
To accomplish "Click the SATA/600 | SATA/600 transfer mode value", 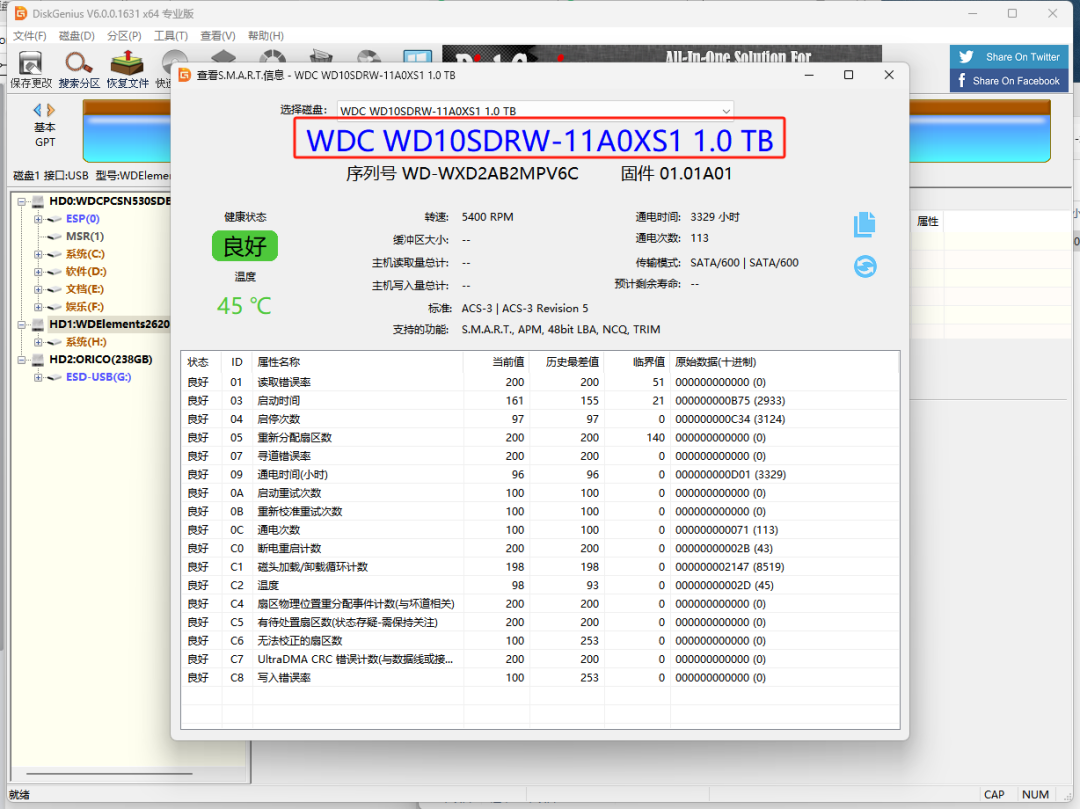I will (x=745, y=262).
